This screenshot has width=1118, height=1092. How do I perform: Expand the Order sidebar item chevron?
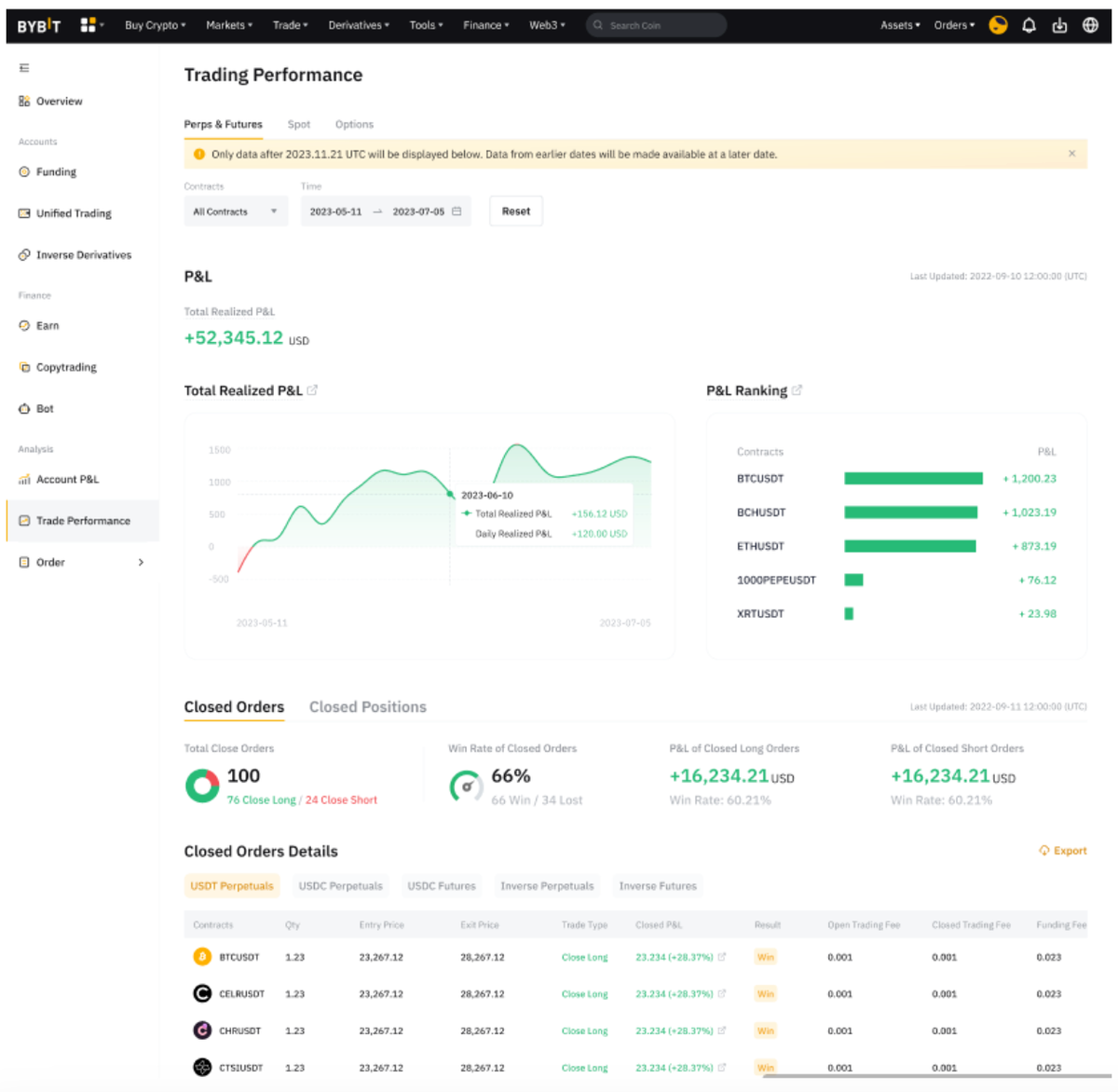coord(141,562)
